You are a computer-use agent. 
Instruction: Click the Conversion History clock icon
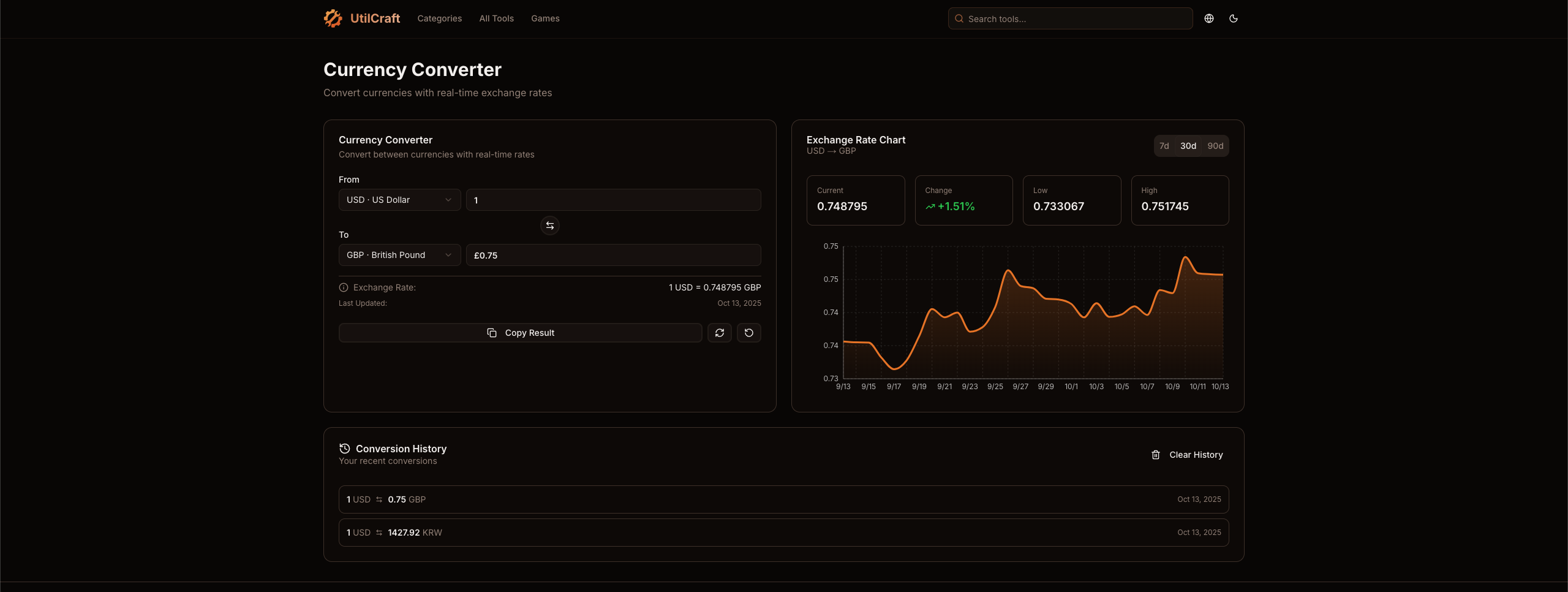coord(345,449)
